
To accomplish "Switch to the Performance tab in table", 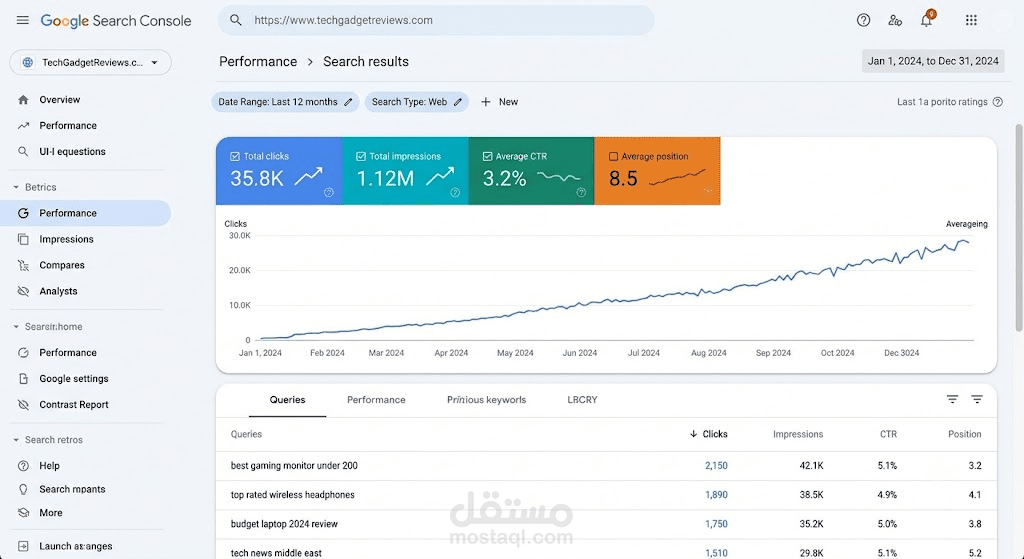I will point(376,400).
